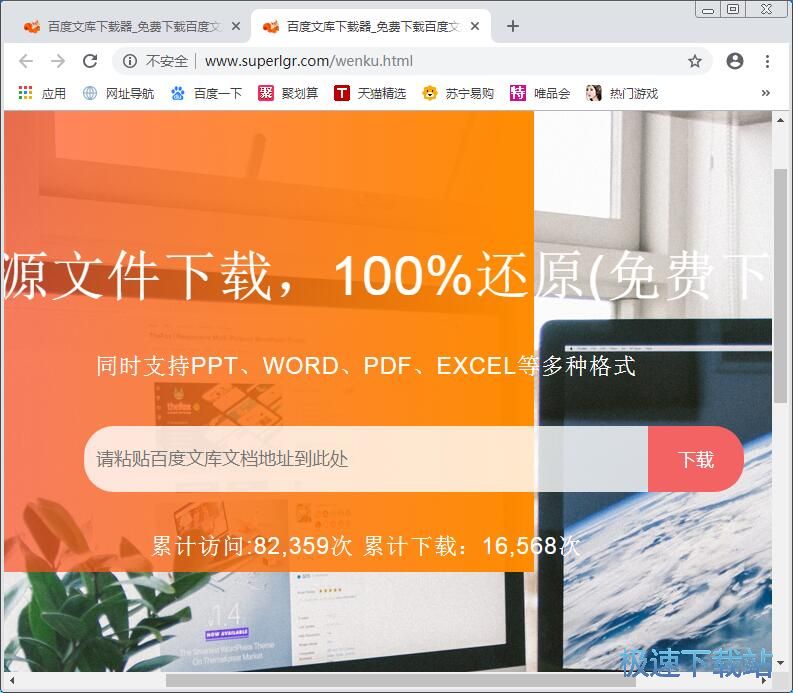
Task: Click the horizontal scrollbar thumb
Action: (x=401, y=680)
